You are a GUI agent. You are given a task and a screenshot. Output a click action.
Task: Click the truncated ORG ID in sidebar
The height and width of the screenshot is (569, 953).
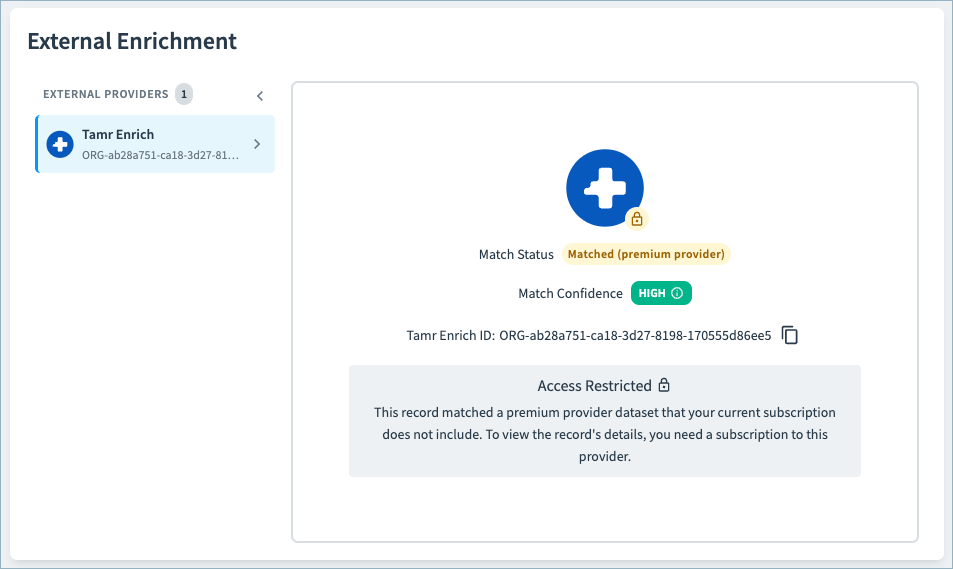click(x=160, y=155)
